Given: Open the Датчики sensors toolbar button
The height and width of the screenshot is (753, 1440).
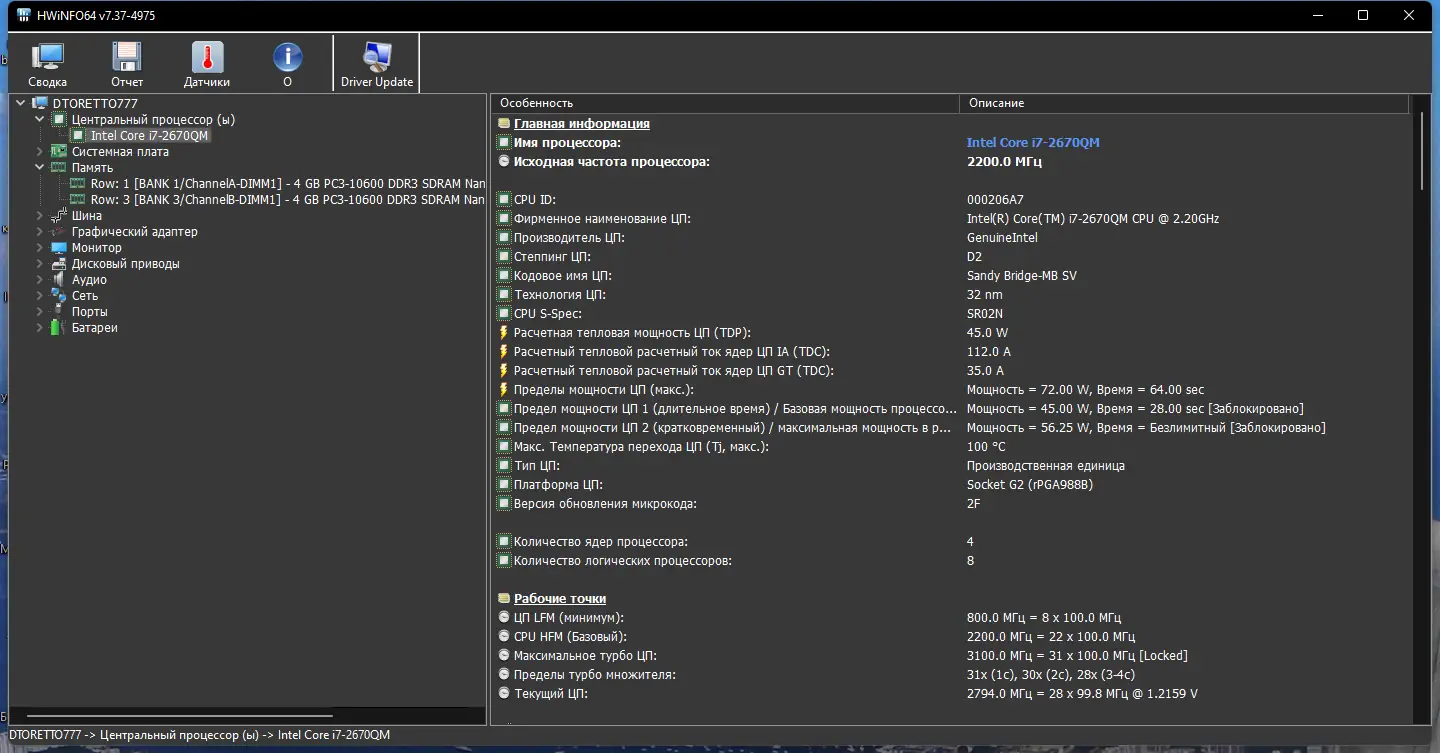Looking at the screenshot, I should pyautogui.click(x=207, y=65).
